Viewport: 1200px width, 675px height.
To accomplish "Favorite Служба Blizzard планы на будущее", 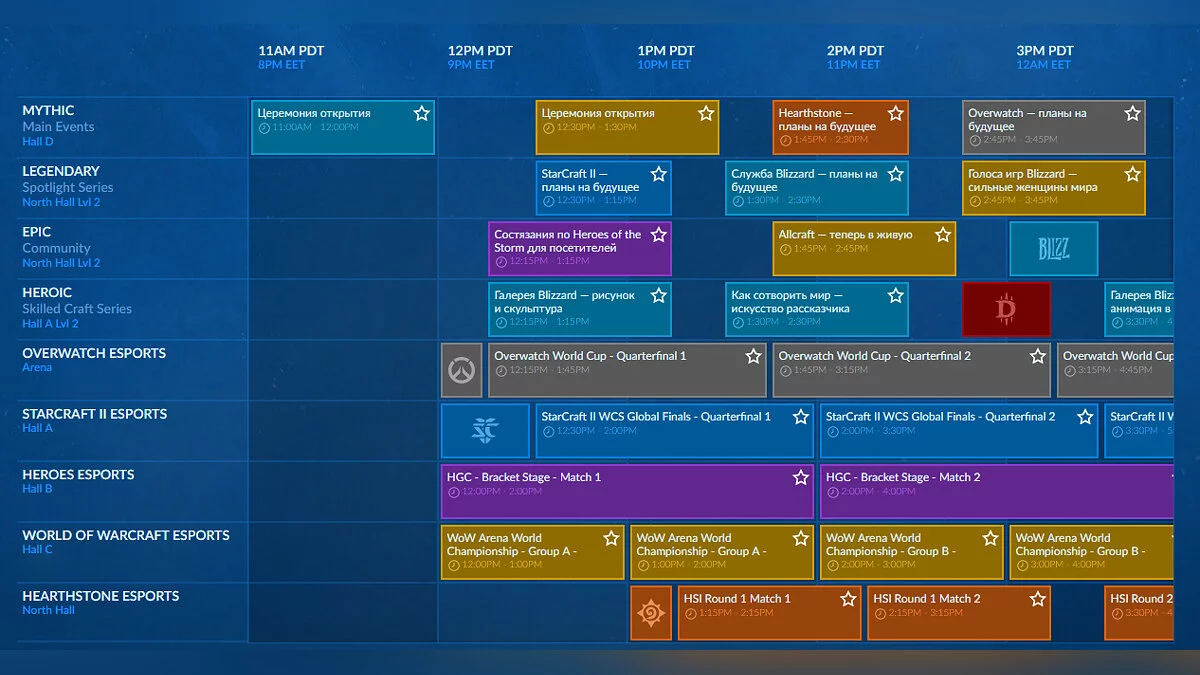I will [896, 174].
